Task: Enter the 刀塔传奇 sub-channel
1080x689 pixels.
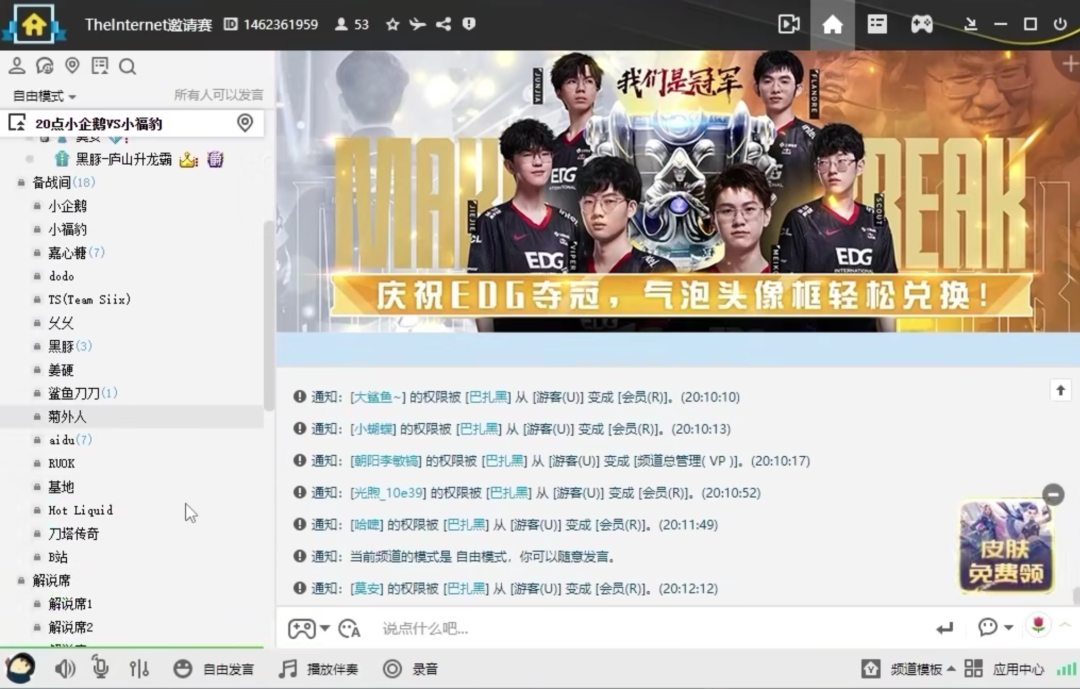Action: (x=74, y=534)
